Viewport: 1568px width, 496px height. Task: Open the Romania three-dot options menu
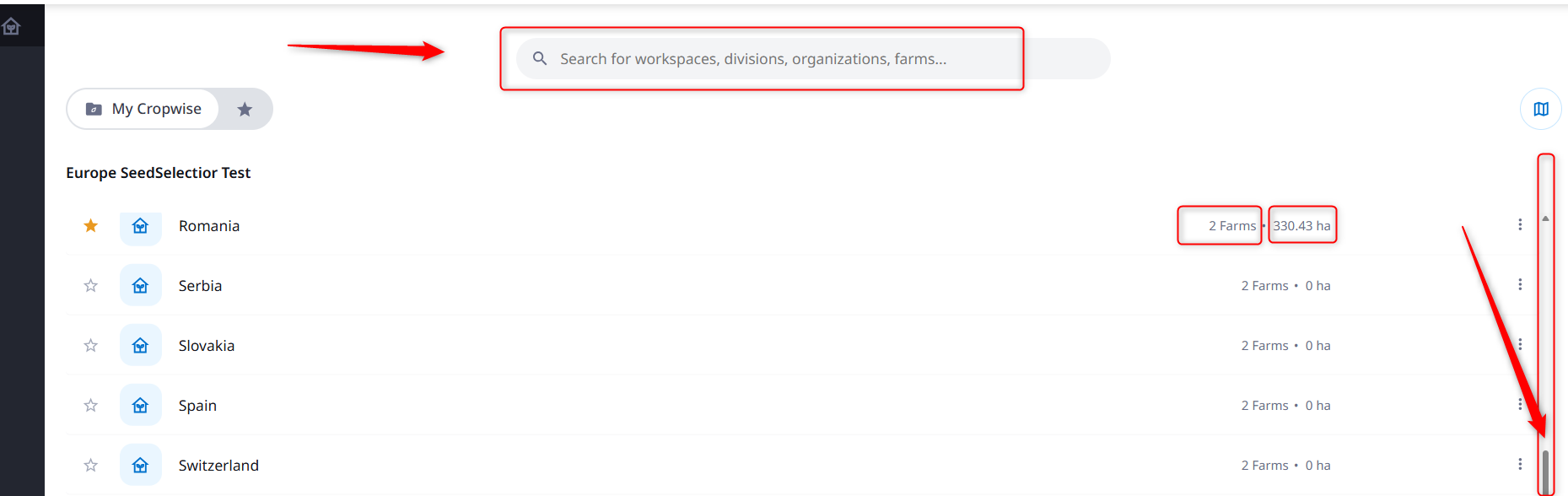(x=1519, y=224)
